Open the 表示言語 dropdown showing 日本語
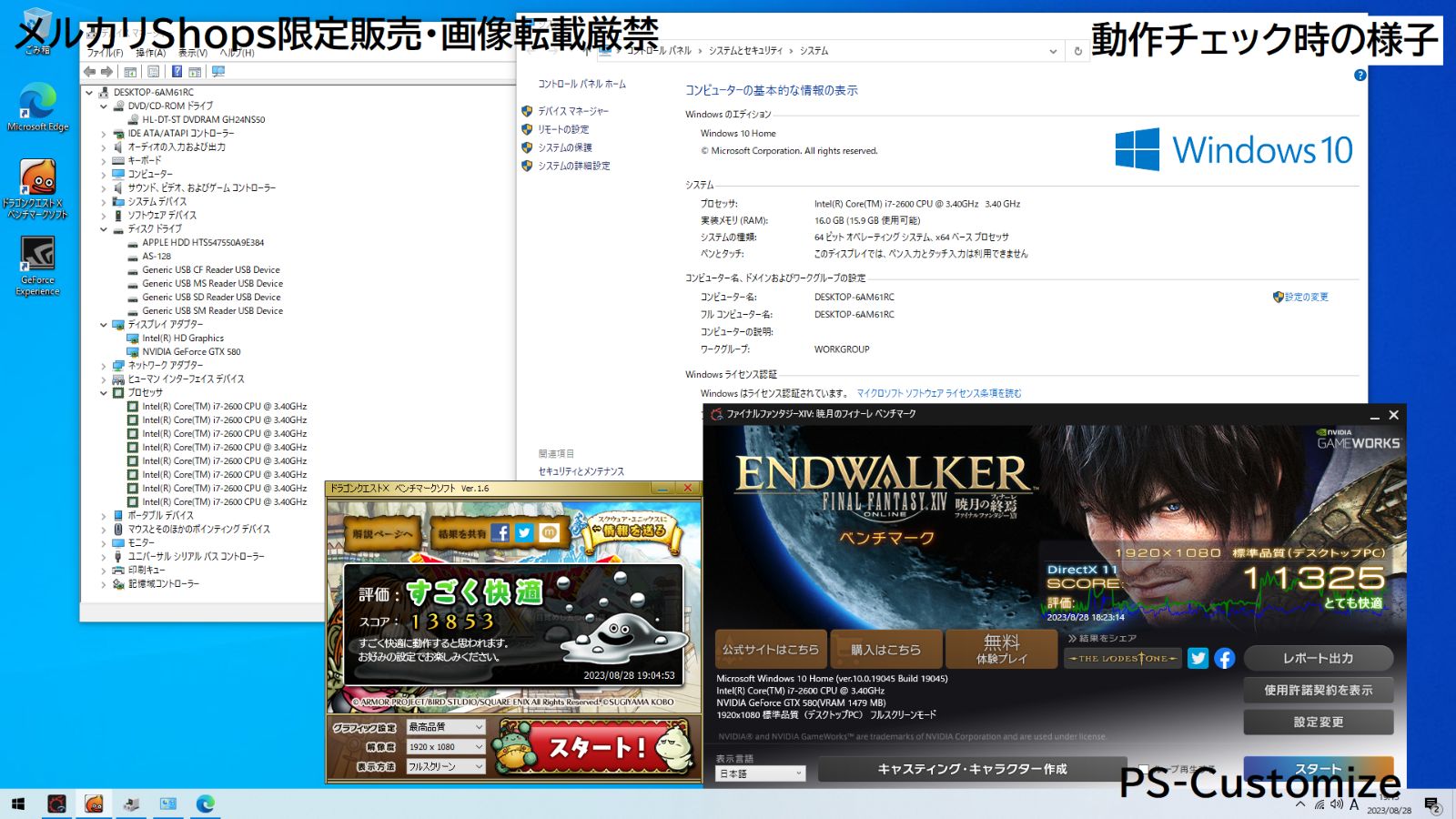1456x819 pixels. coord(761,773)
